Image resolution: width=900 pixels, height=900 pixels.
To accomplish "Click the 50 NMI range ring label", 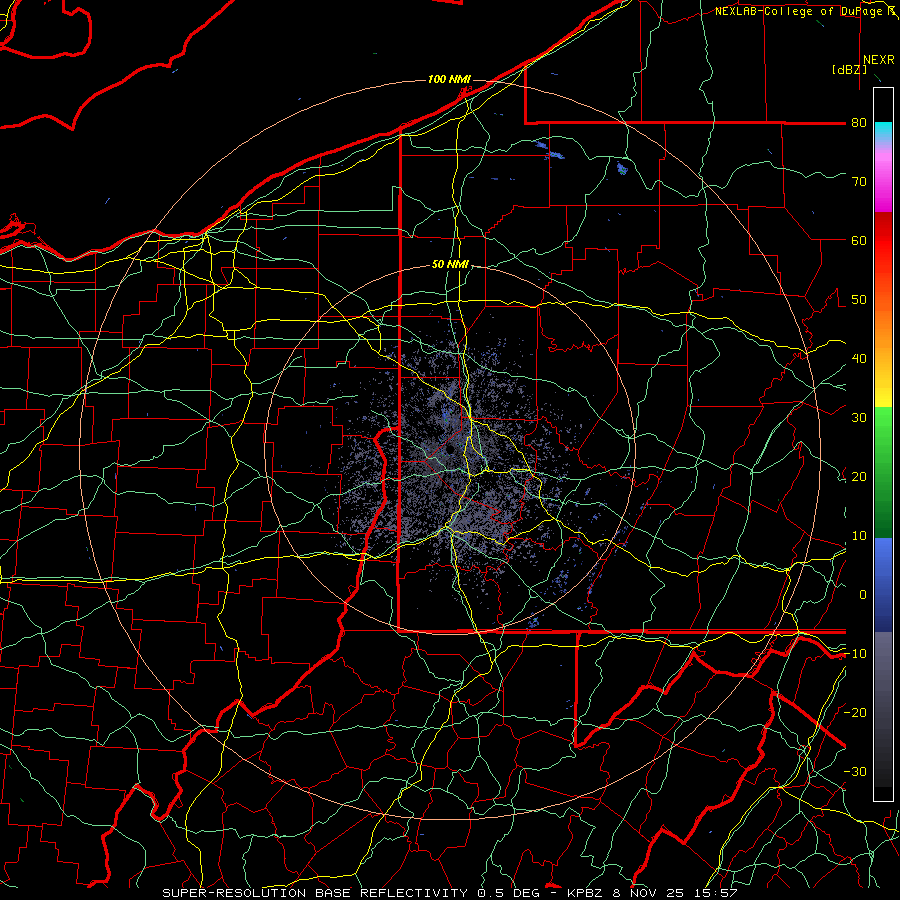I will point(450,265).
